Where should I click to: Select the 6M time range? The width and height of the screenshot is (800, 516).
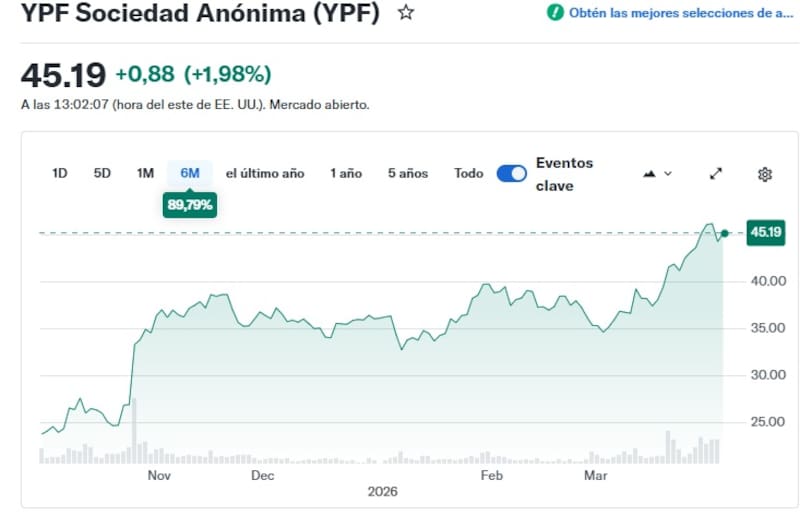point(190,173)
